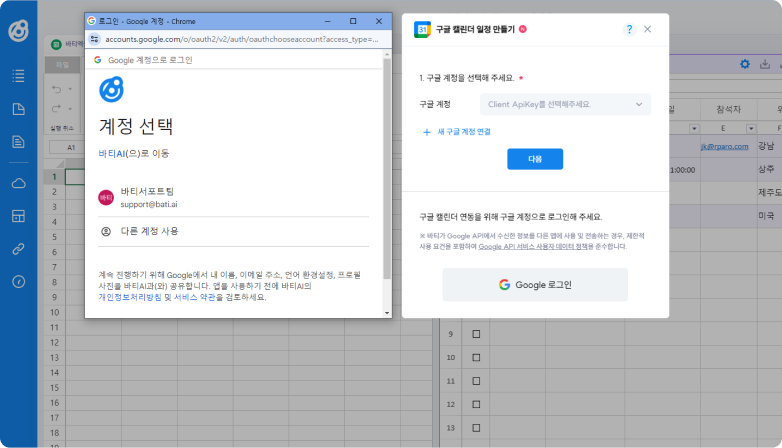
Task: Click the blue settings gear icon
Action: (745, 64)
